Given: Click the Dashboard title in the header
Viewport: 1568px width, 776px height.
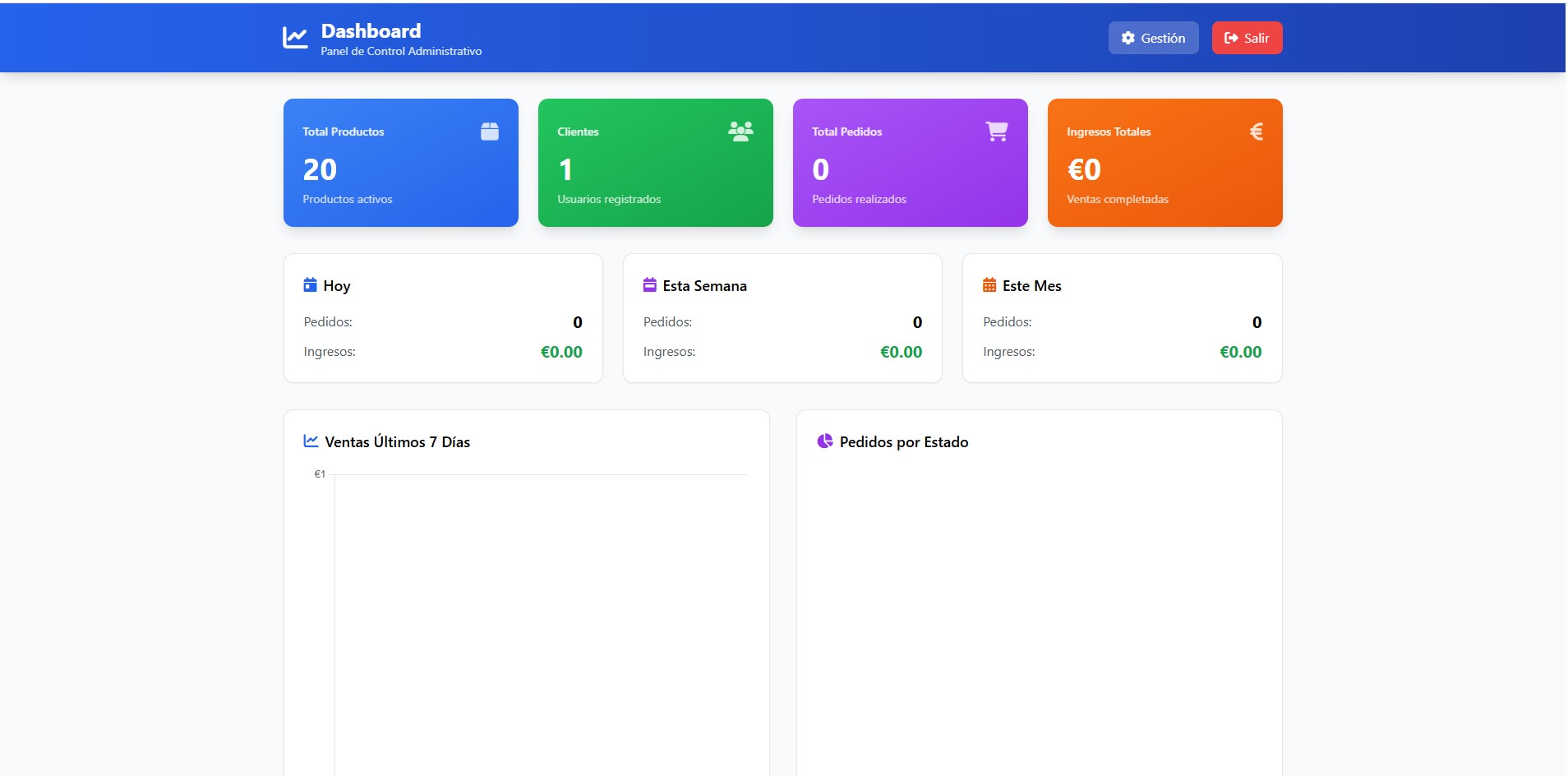Looking at the screenshot, I should pos(370,30).
